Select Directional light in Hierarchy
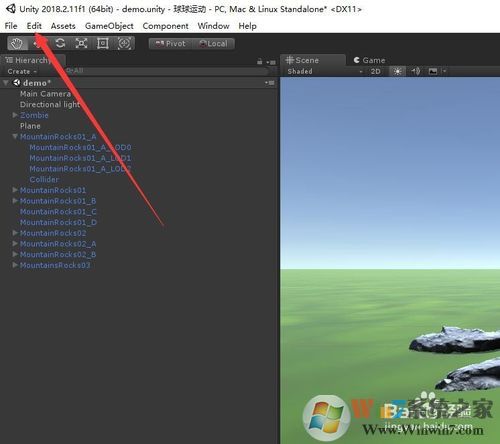Viewport: 500px width, 444px height. [50, 105]
